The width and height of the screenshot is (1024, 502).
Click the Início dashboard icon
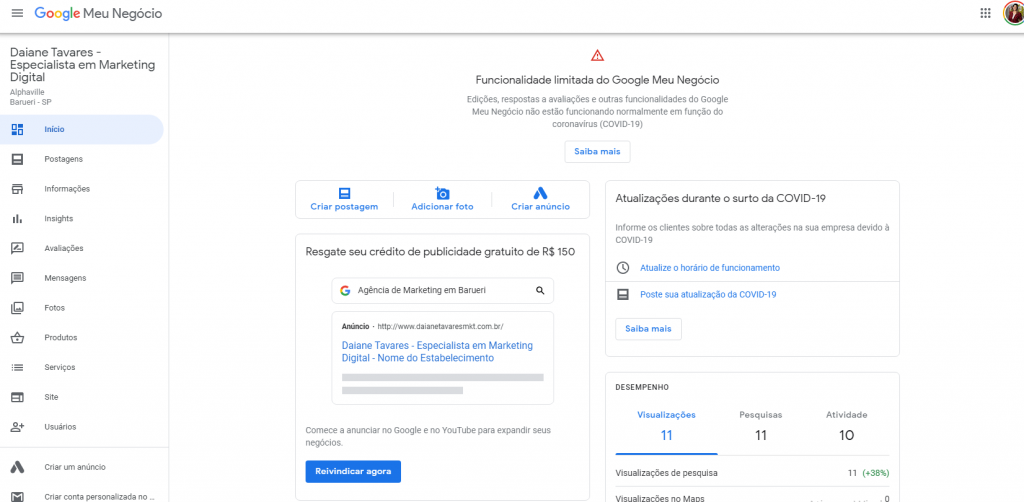[x=18, y=129]
